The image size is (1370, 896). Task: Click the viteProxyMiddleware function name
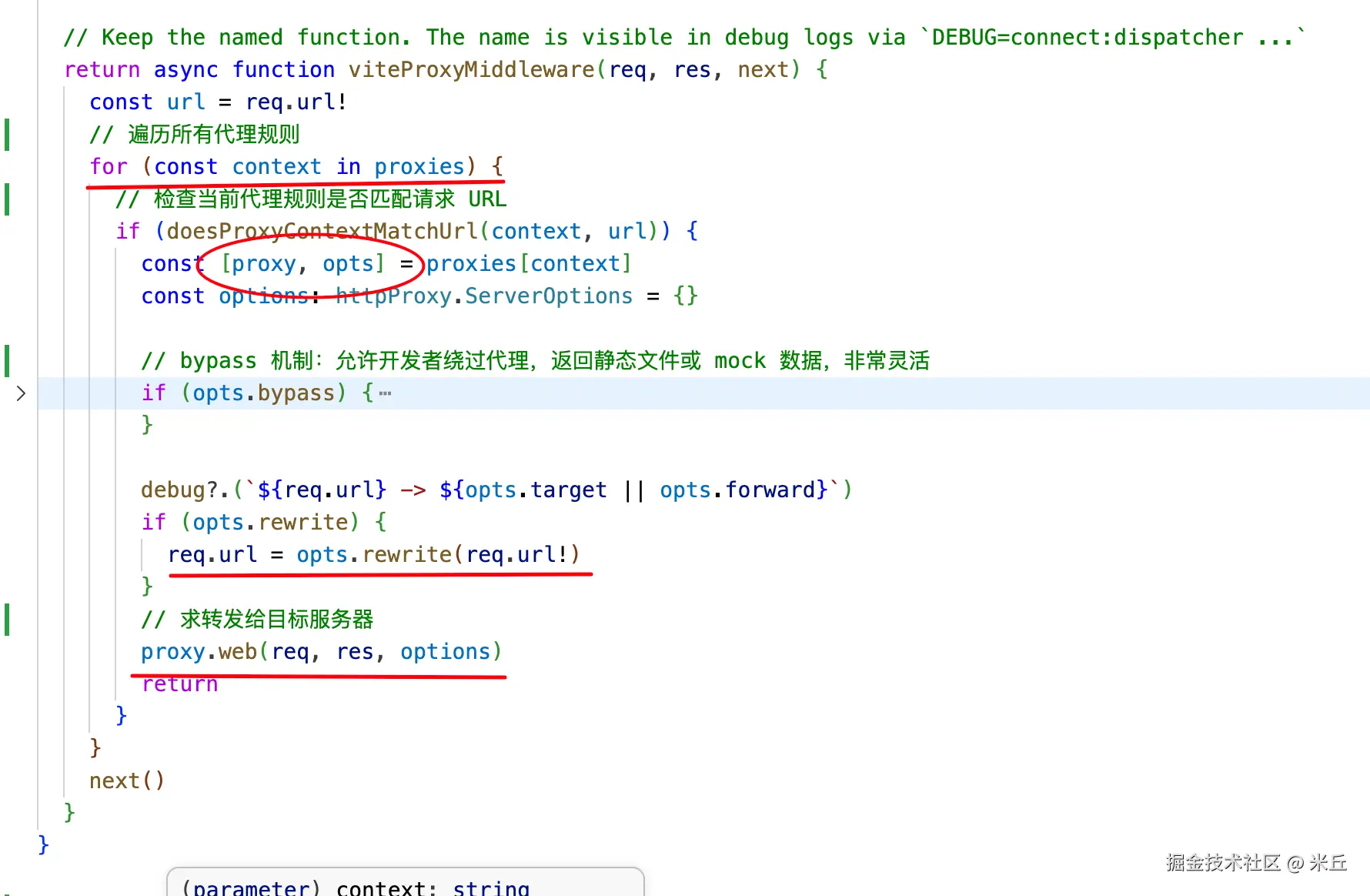point(471,70)
